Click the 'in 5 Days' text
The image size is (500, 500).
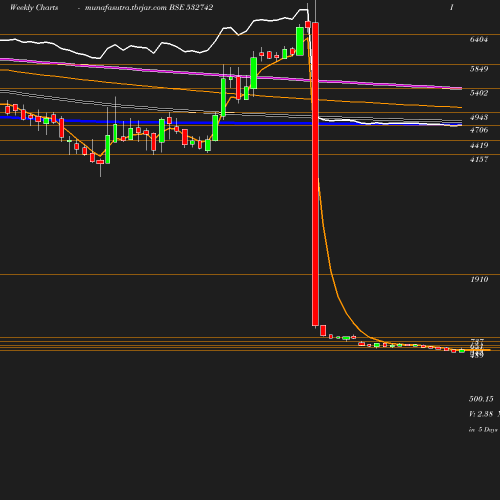point(483,430)
